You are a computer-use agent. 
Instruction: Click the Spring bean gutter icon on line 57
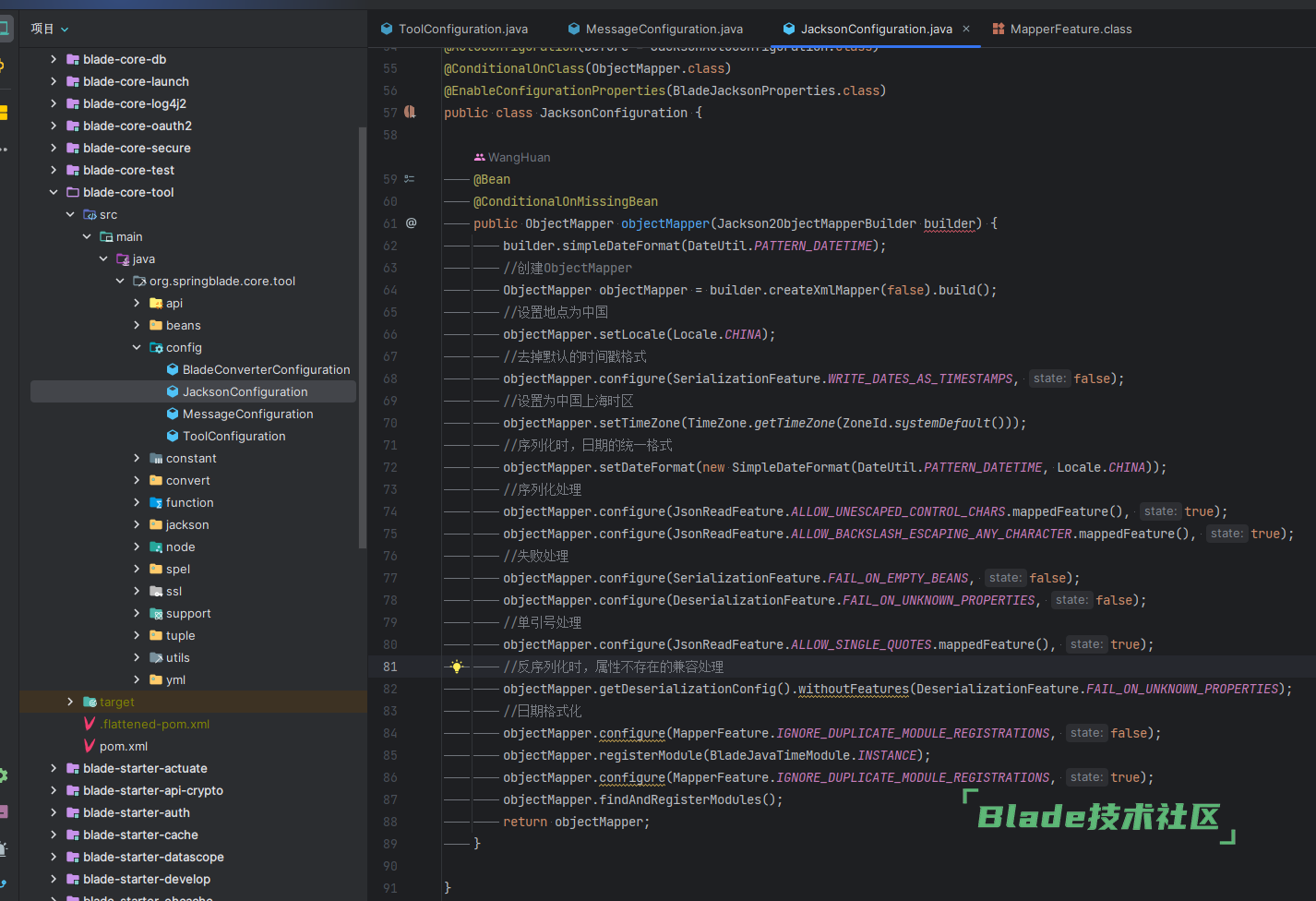pyautogui.click(x=410, y=113)
